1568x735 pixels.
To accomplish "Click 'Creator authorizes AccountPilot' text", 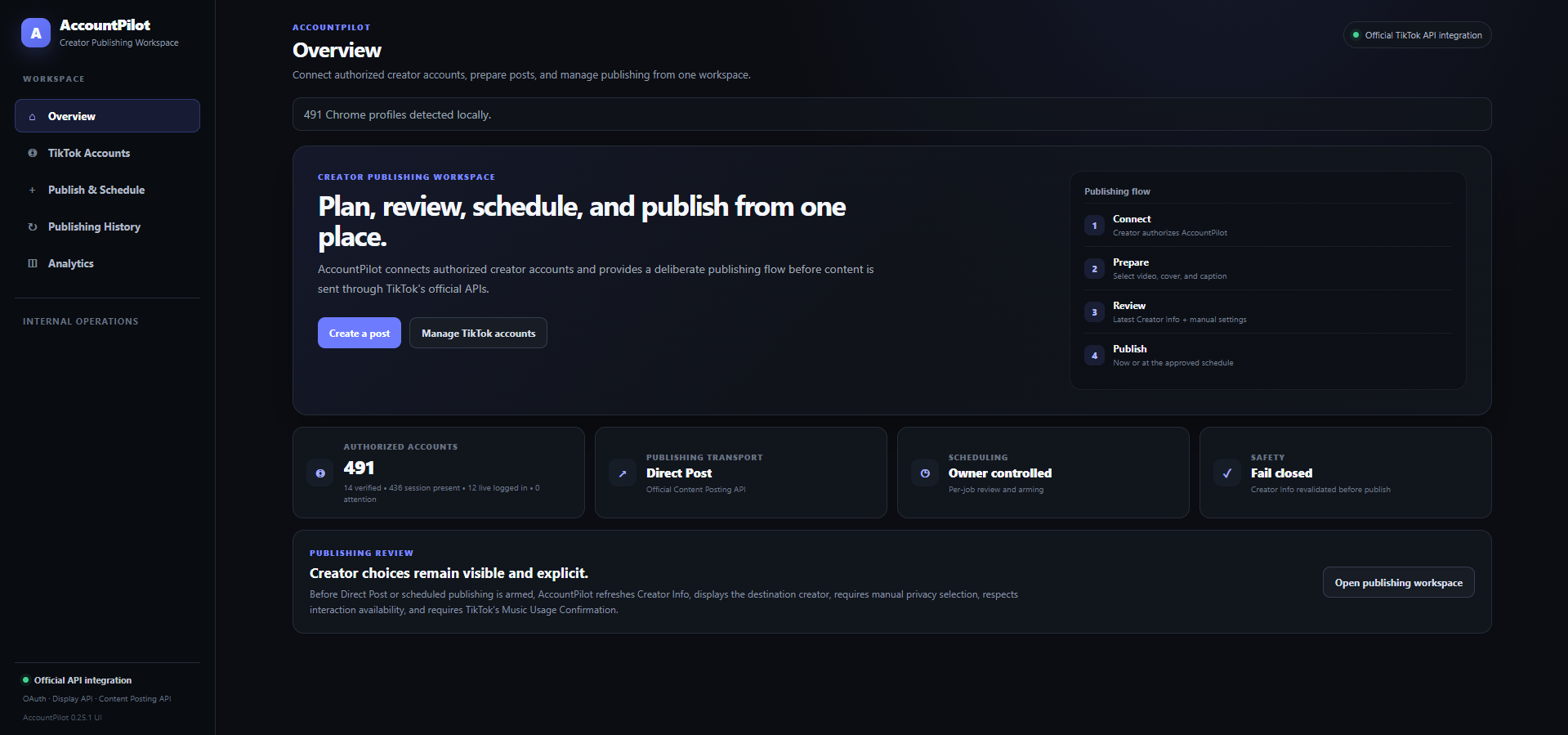I will [1170, 233].
